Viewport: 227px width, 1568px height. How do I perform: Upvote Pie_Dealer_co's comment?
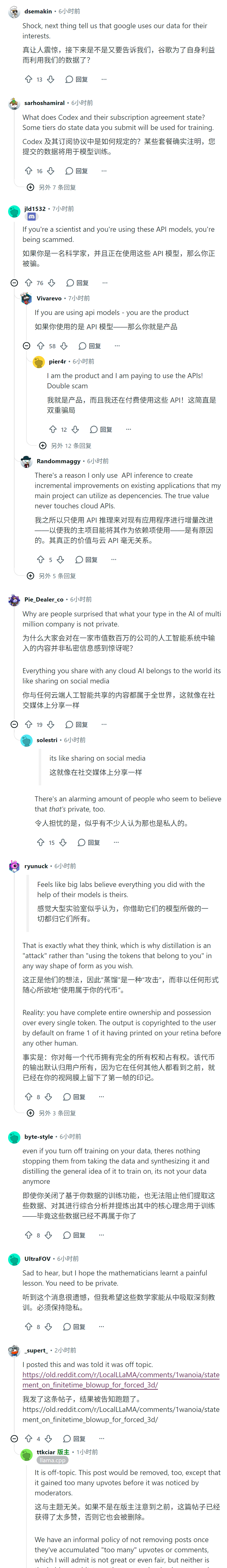[x=28, y=724]
